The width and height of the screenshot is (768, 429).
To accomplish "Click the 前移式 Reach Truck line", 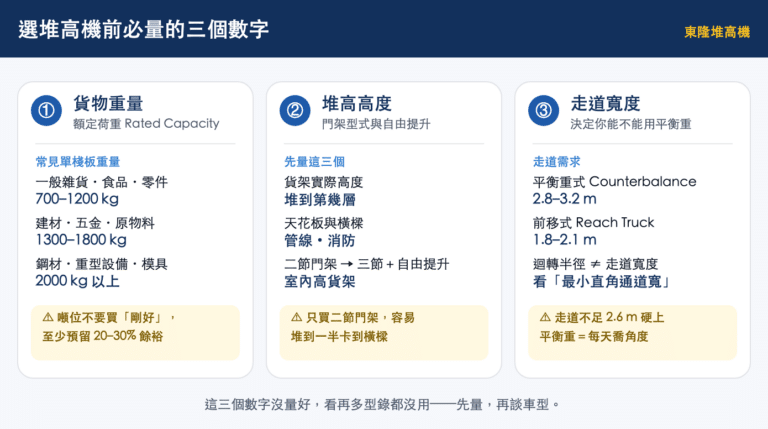I will 593,223.
